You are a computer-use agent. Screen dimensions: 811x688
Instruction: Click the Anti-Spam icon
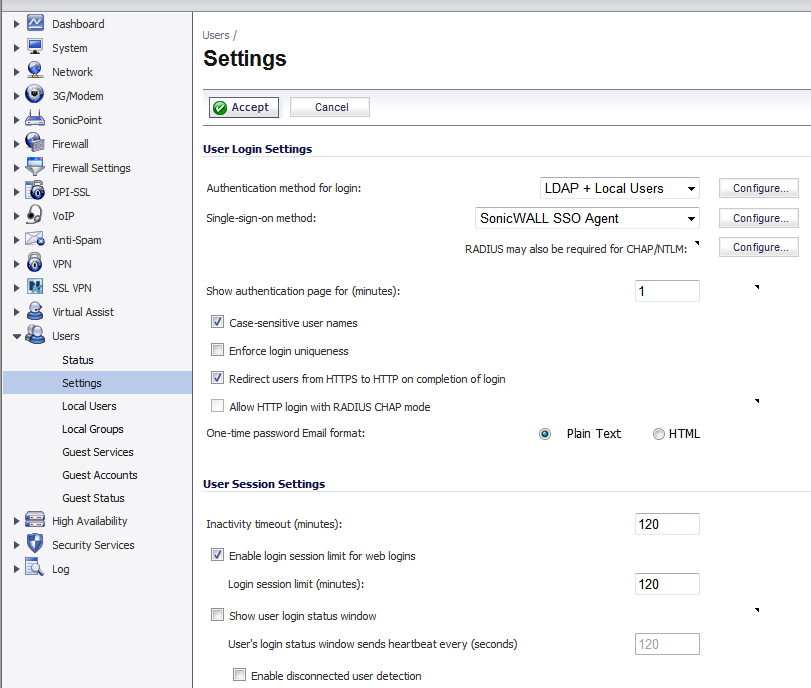[x=31, y=239]
